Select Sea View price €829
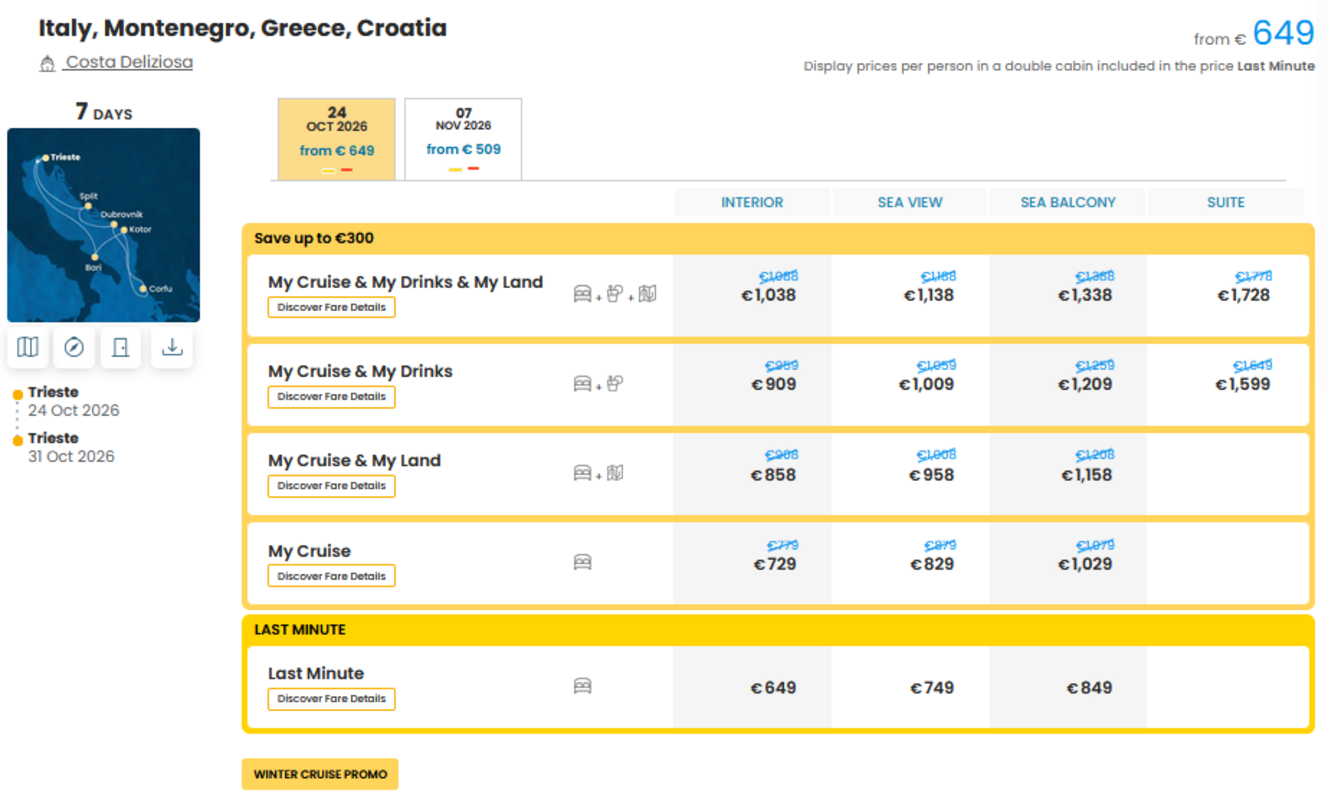 pyautogui.click(x=932, y=564)
